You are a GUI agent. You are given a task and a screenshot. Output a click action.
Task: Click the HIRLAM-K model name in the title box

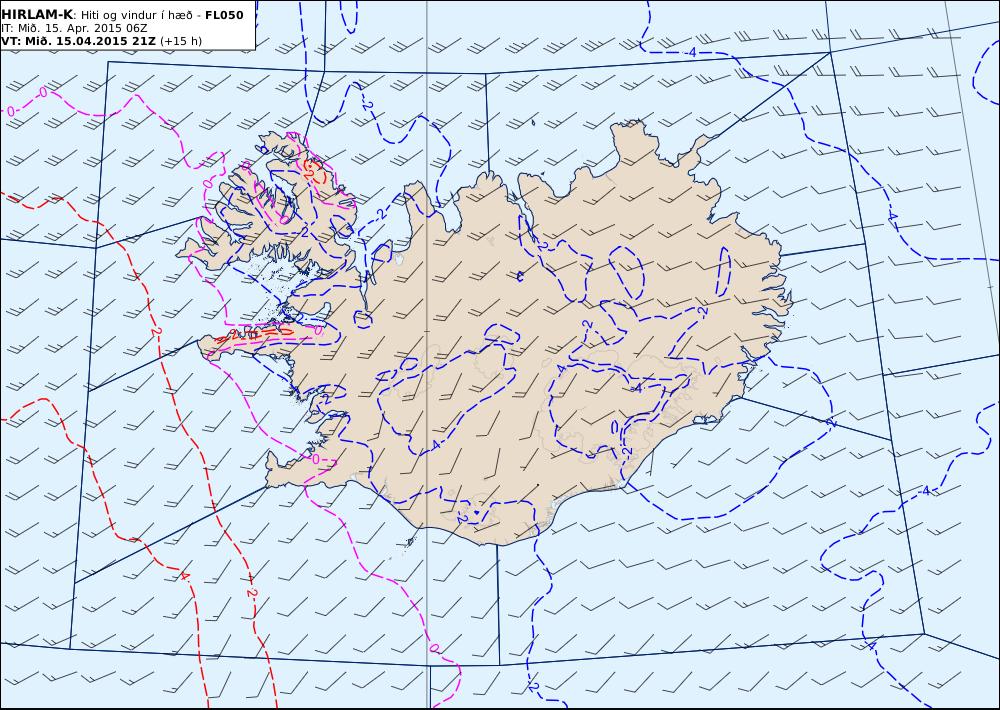pyautogui.click(x=37, y=15)
